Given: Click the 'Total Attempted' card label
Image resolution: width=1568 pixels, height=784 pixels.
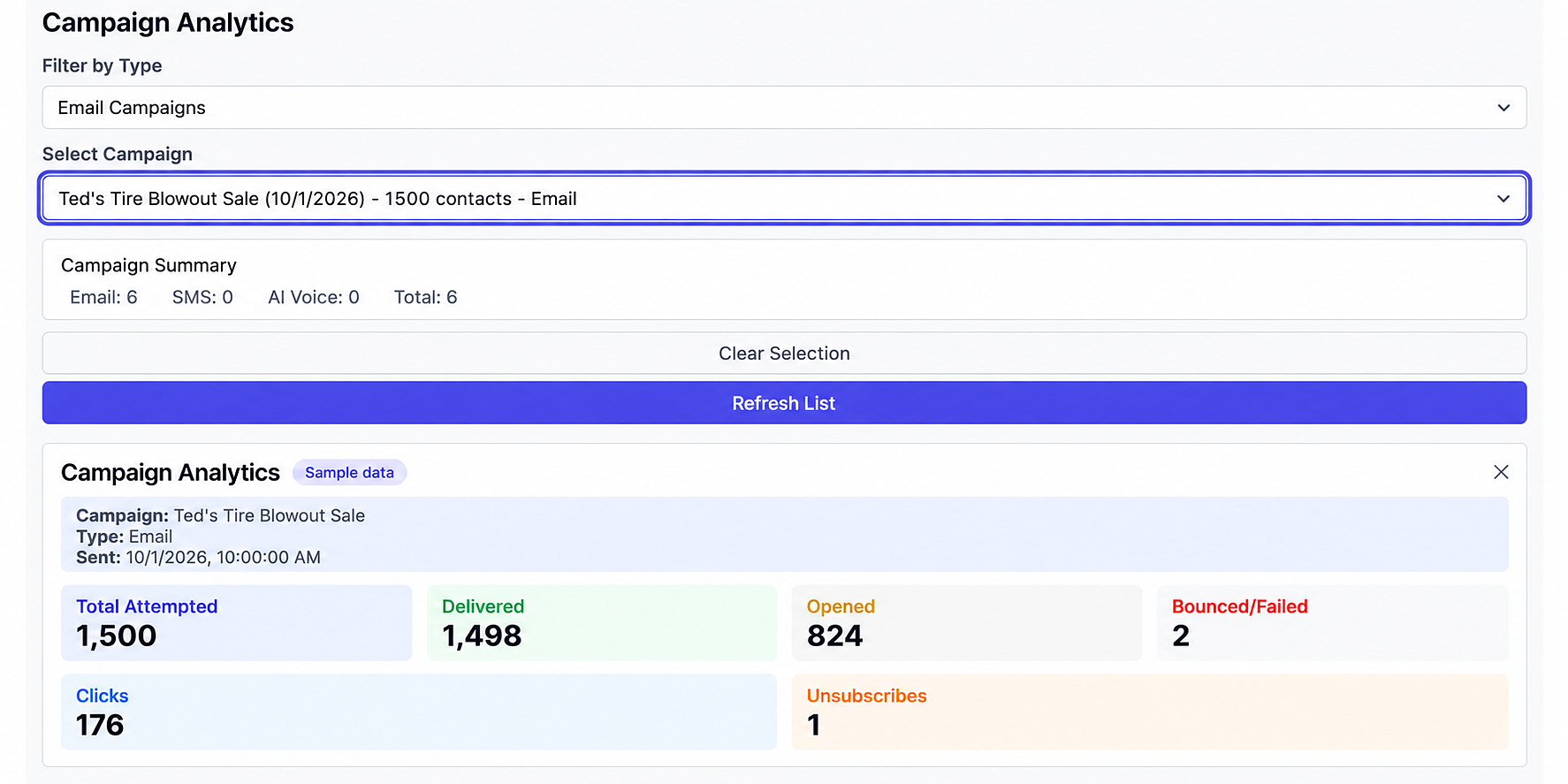Looking at the screenshot, I should point(147,607).
